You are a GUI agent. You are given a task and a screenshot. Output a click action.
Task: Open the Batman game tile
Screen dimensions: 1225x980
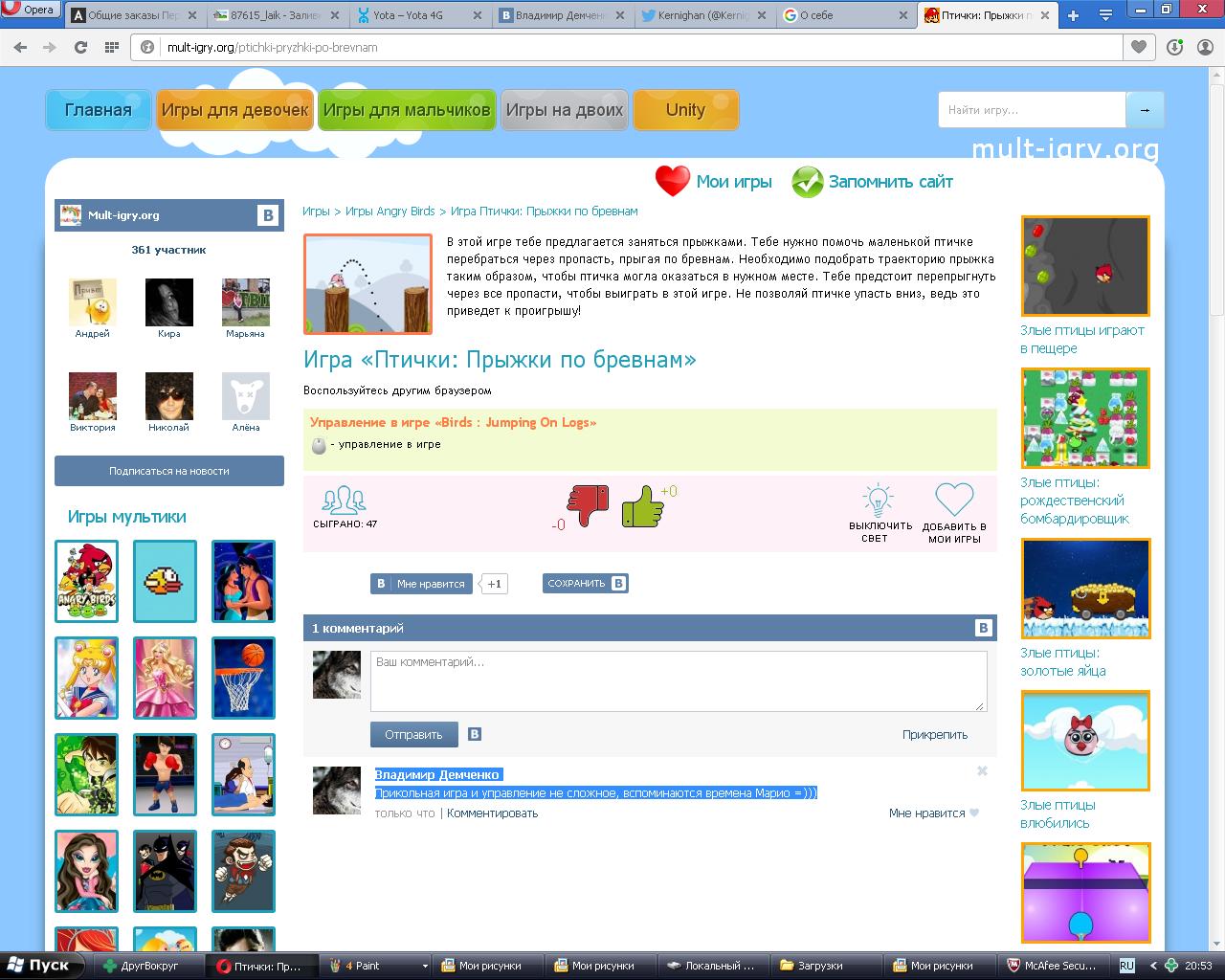click(x=165, y=871)
